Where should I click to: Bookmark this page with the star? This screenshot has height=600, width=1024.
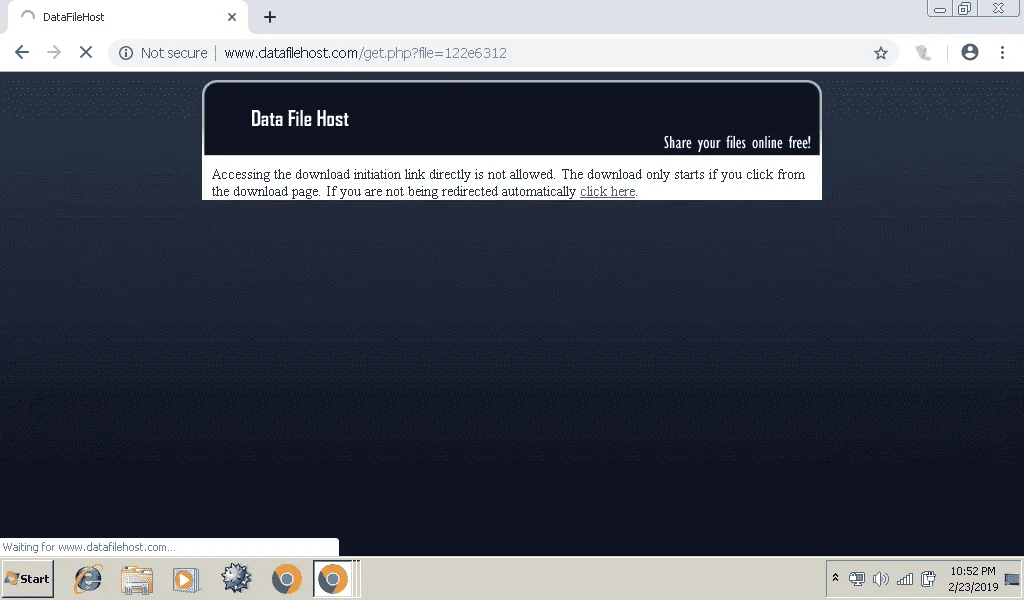pos(881,53)
